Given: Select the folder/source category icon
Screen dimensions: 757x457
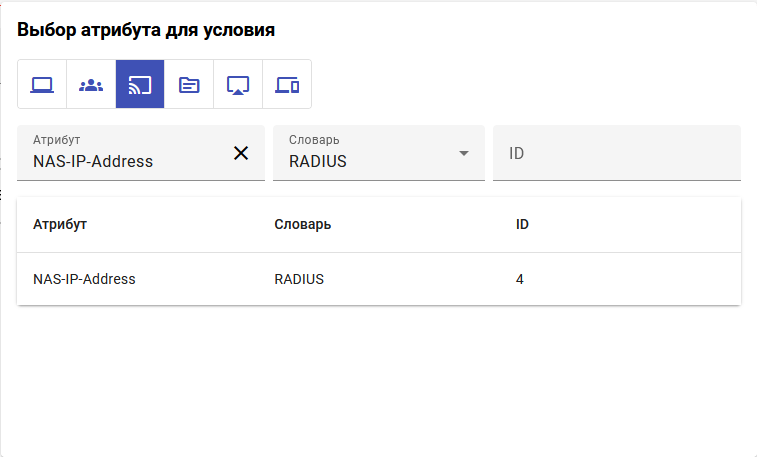Looking at the screenshot, I should (189, 85).
